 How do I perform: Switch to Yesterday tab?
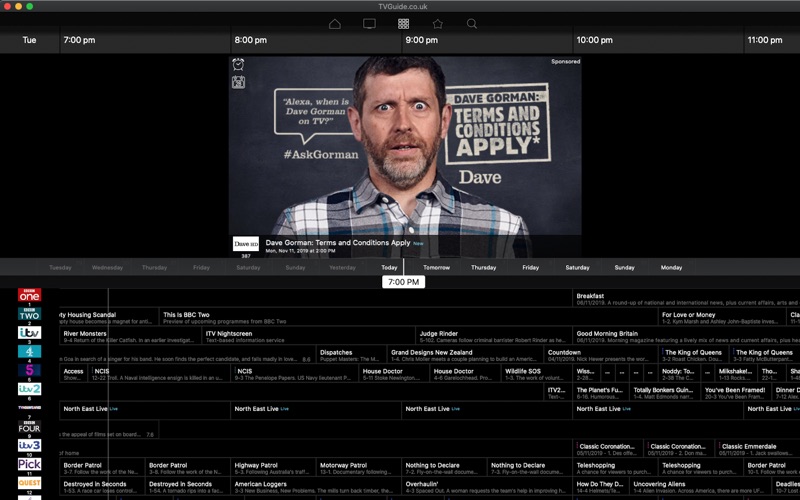342,267
